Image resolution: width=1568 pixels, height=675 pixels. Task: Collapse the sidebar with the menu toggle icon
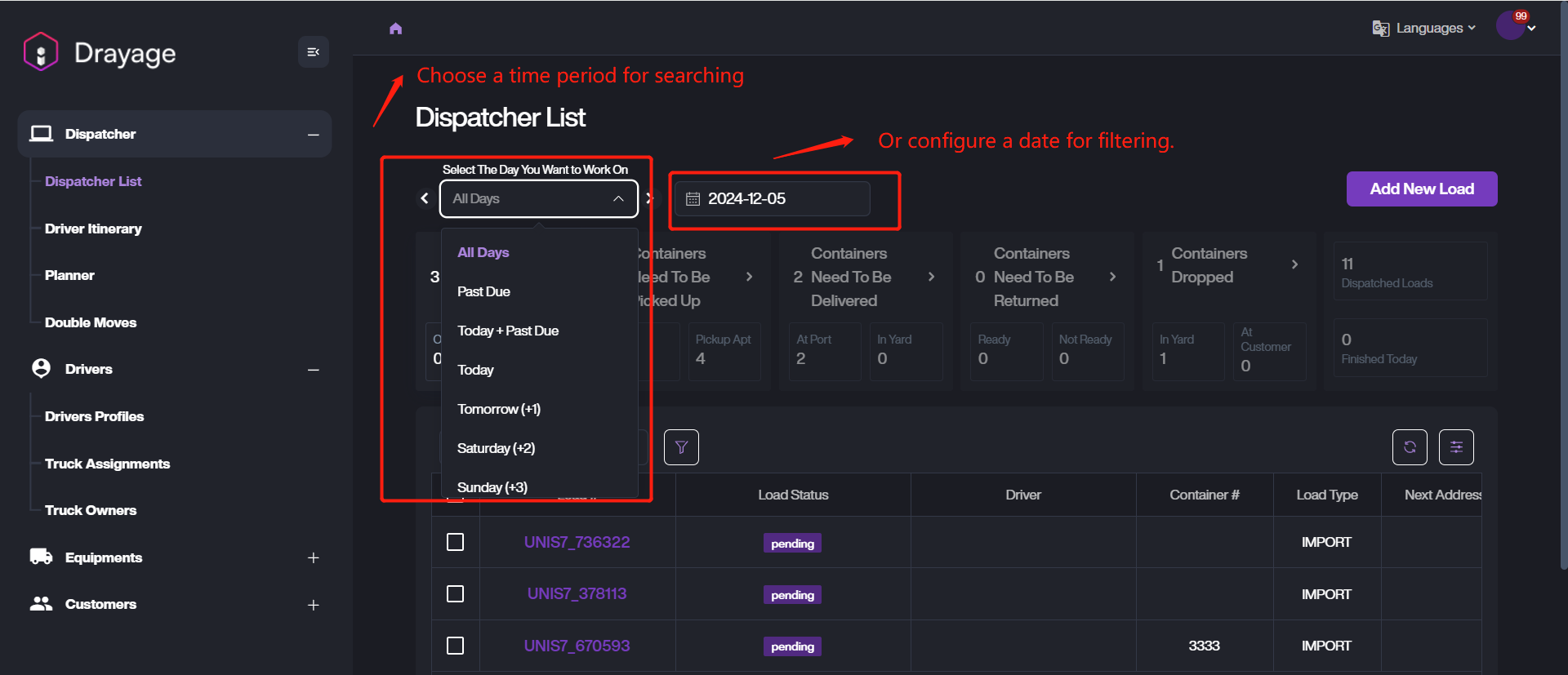[x=313, y=52]
